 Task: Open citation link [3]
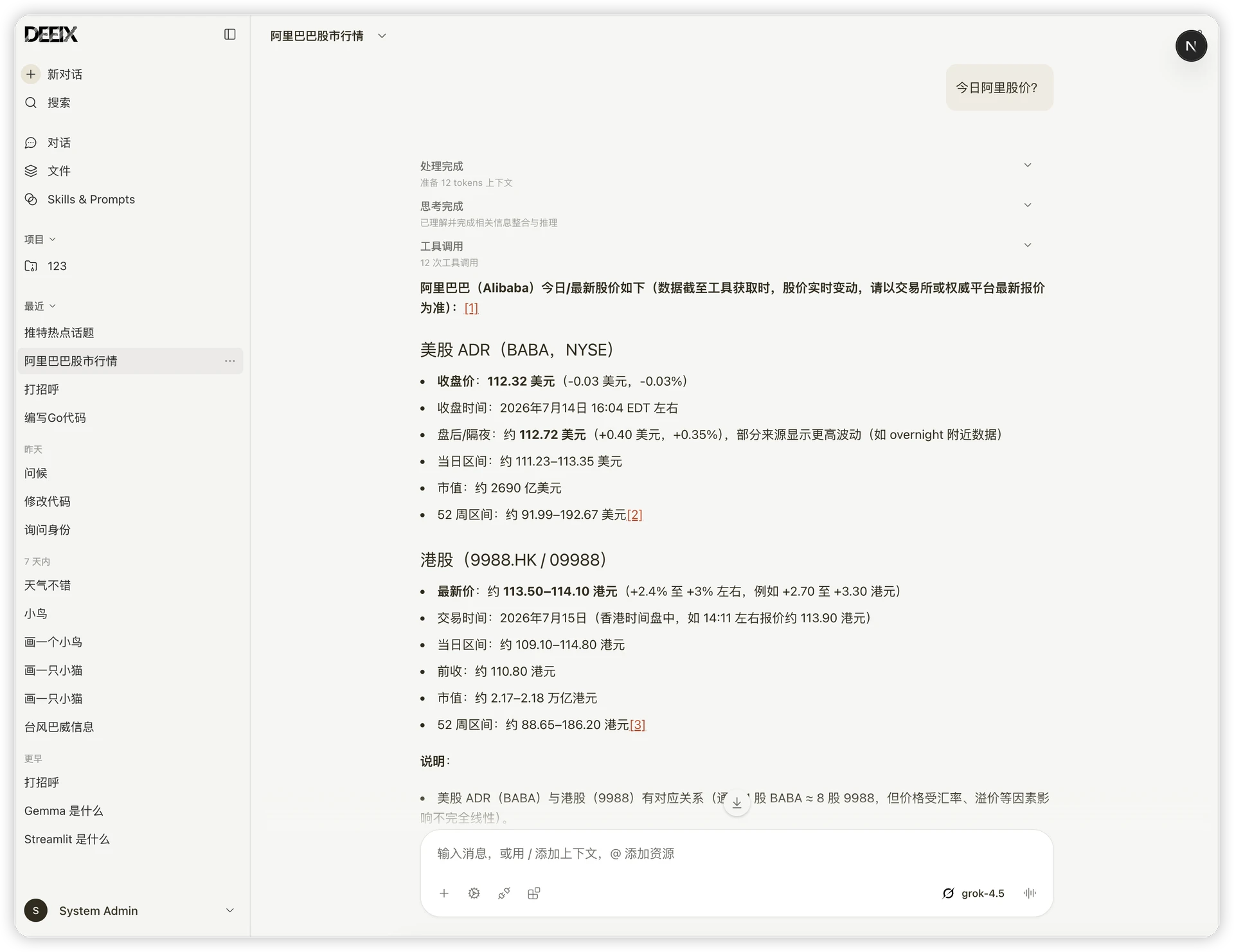tap(638, 724)
